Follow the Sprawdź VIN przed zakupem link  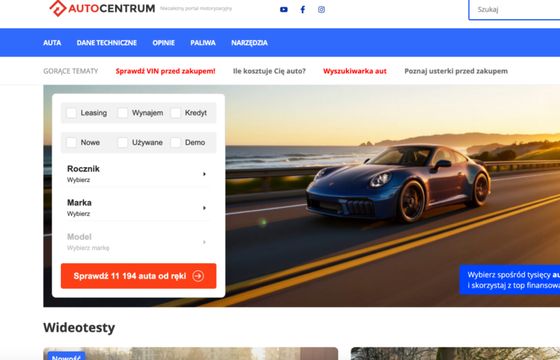[166, 71]
